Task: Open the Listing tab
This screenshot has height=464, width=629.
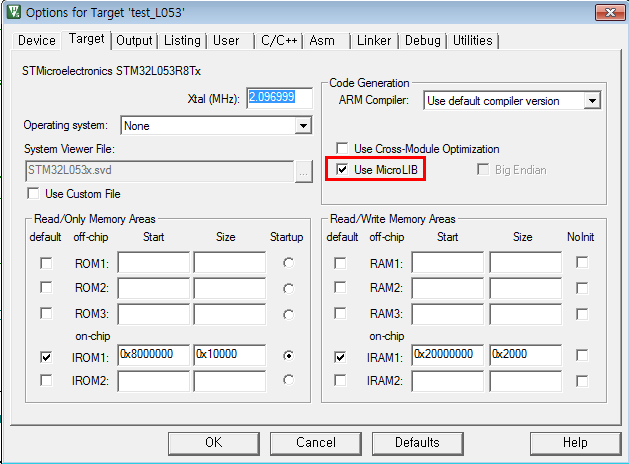Action: point(182,41)
